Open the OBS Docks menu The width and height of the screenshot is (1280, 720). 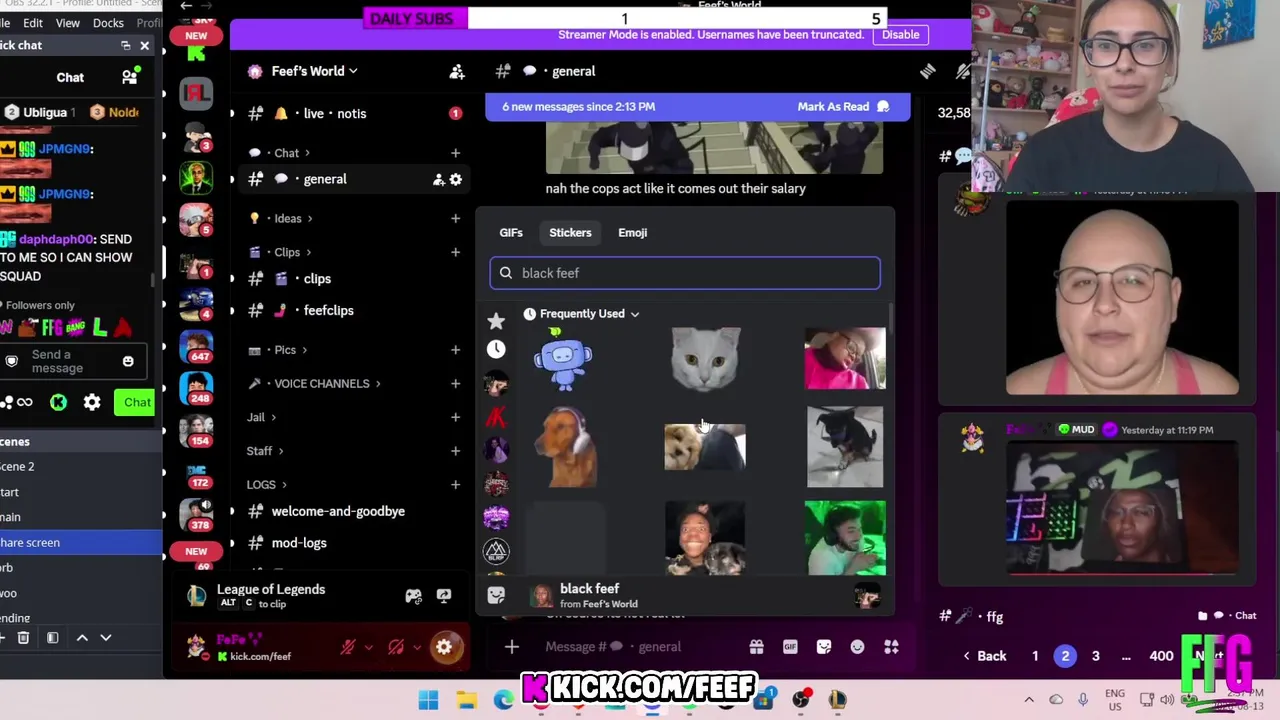[108, 23]
